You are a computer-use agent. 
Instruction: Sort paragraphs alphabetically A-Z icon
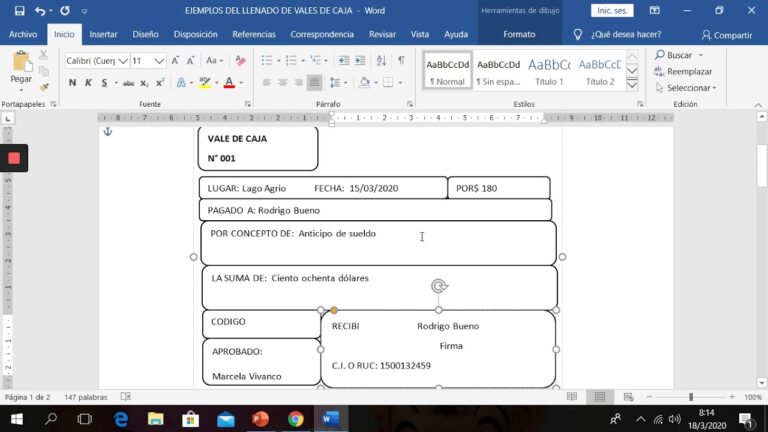[381, 60]
